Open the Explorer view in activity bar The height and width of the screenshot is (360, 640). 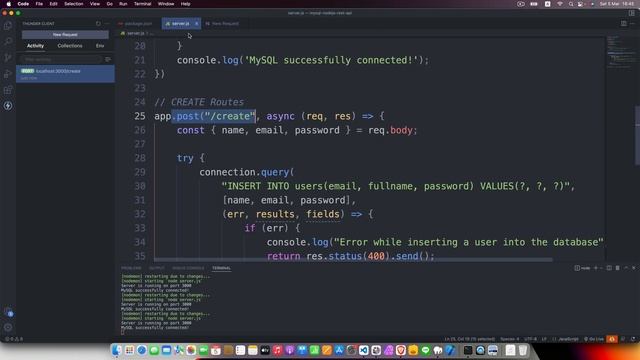click(x=8, y=26)
